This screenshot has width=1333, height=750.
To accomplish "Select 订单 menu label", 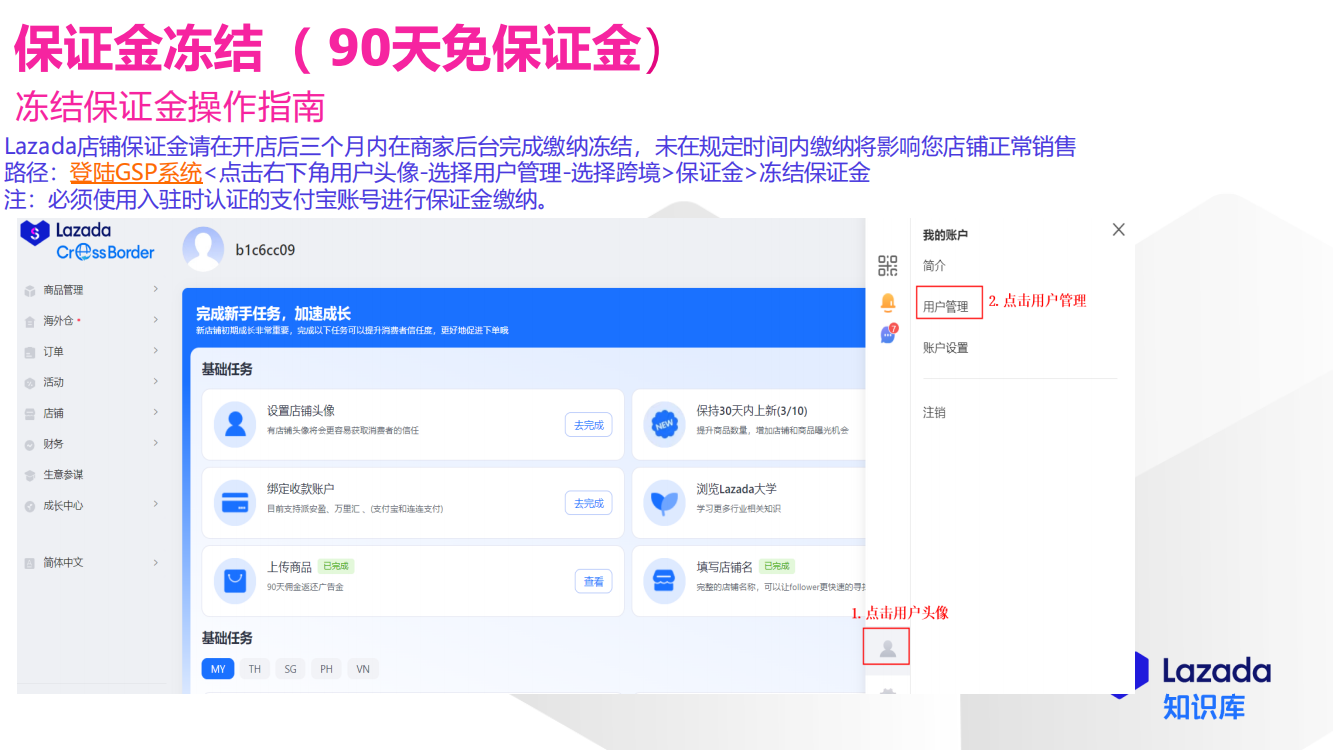I will point(53,352).
